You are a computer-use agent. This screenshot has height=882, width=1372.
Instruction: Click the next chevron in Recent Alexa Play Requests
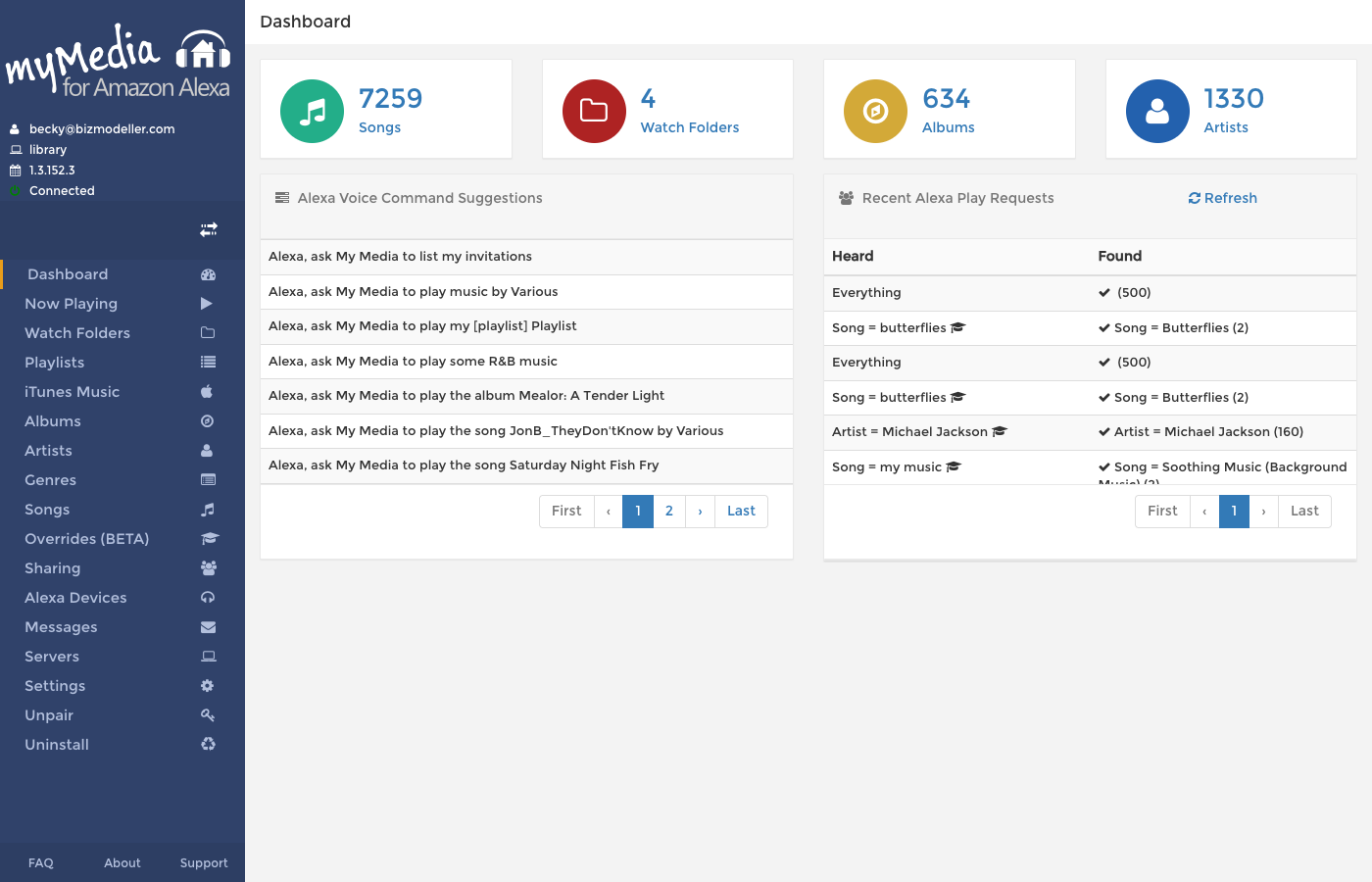tap(1264, 511)
